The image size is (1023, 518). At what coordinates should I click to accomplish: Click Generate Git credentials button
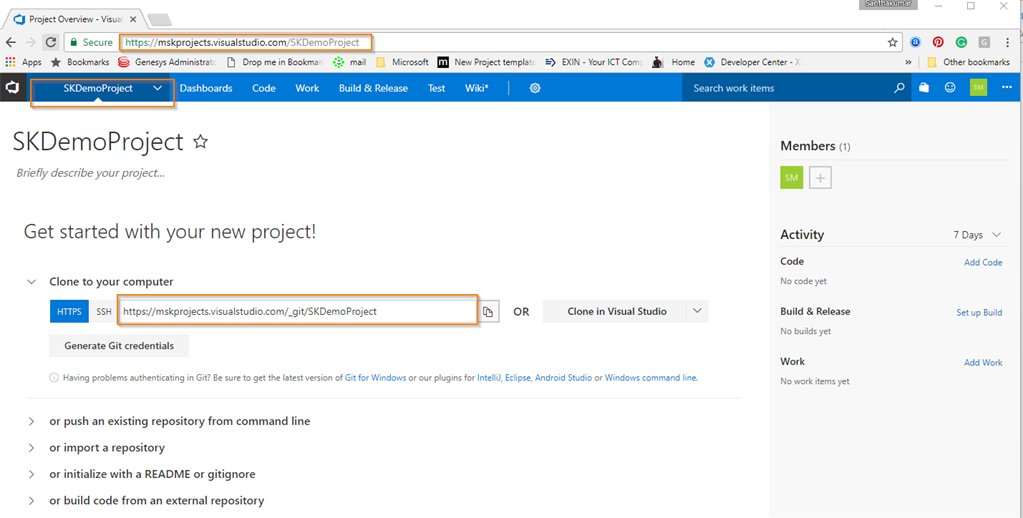pos(119,346)
